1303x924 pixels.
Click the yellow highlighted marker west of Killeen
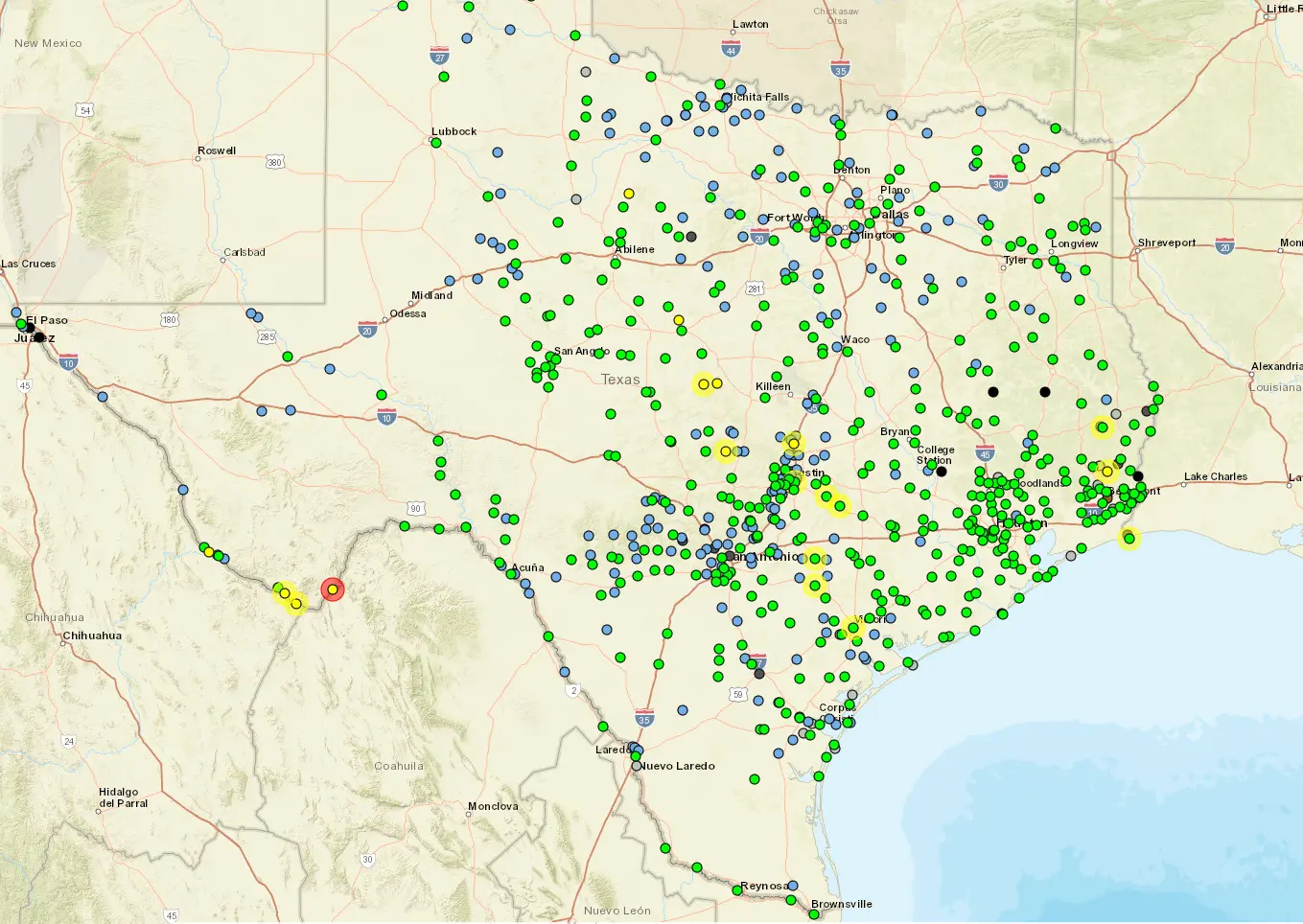click(x=704, y=384)
